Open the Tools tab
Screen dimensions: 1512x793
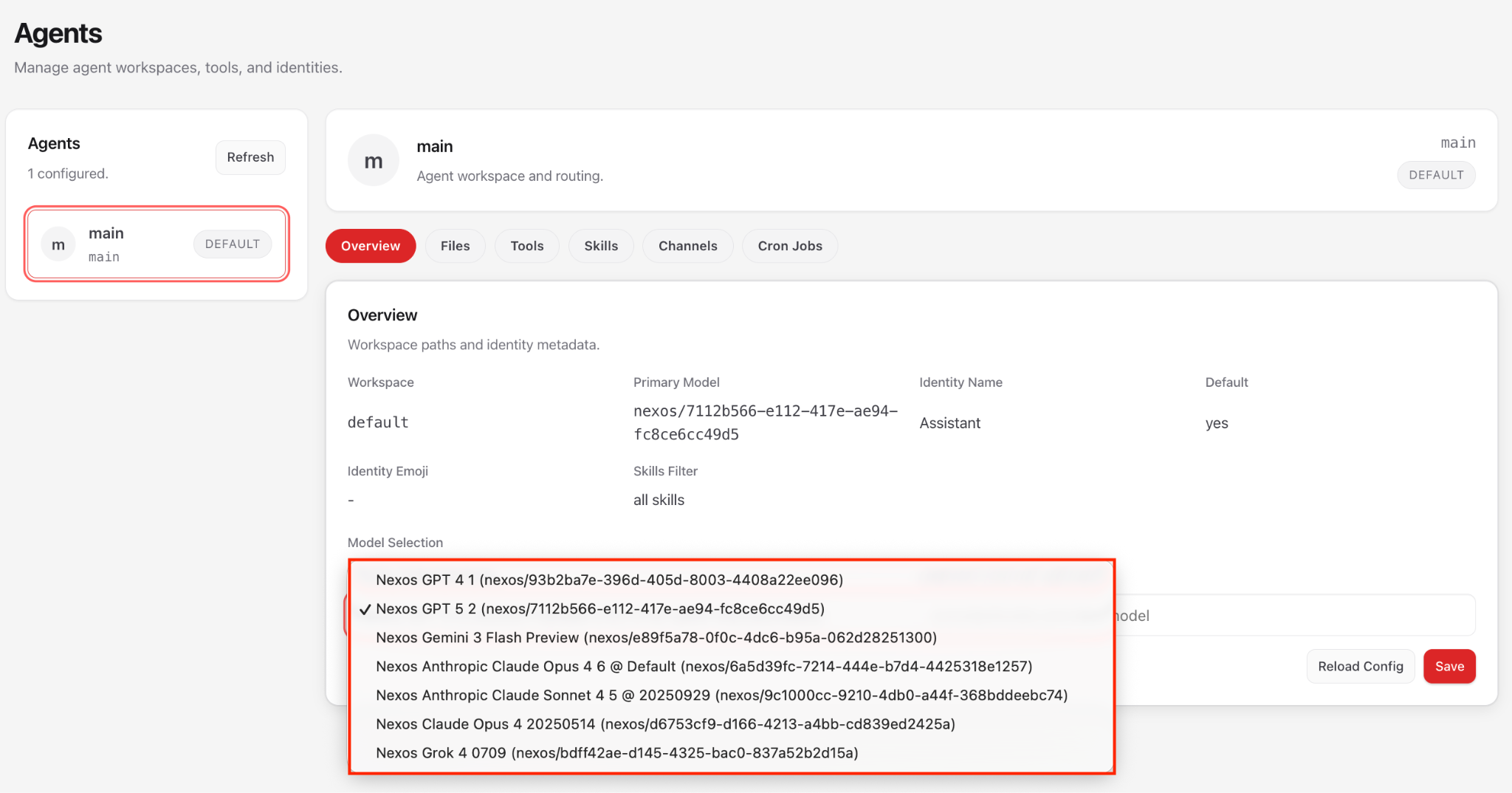click(526, 246)
